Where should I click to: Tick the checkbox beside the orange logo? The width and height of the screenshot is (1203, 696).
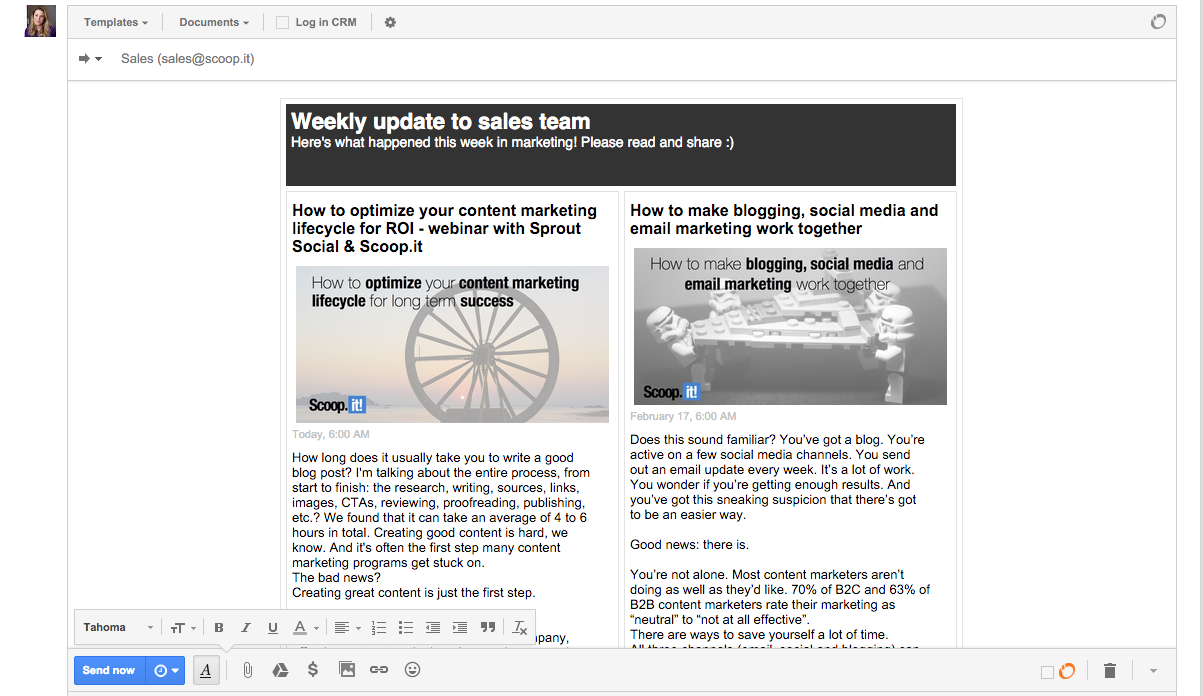pos(1047,672)
